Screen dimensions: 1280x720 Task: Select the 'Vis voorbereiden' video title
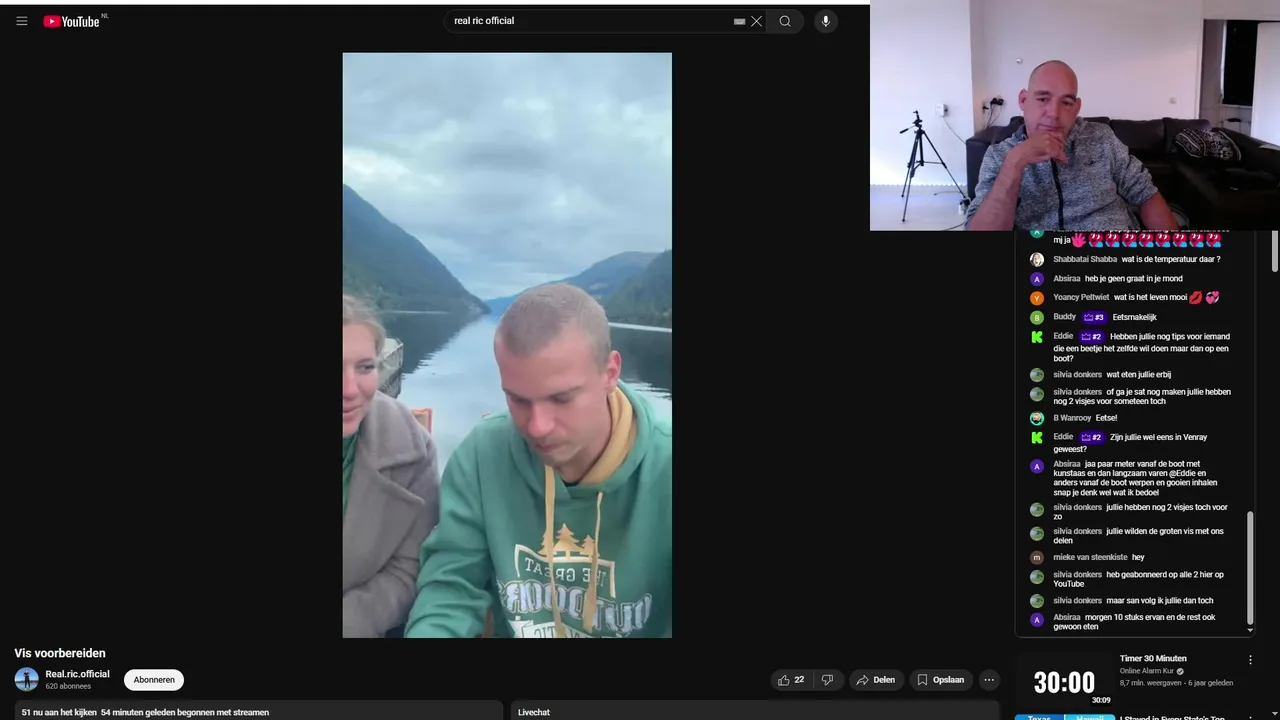[60, 653]
